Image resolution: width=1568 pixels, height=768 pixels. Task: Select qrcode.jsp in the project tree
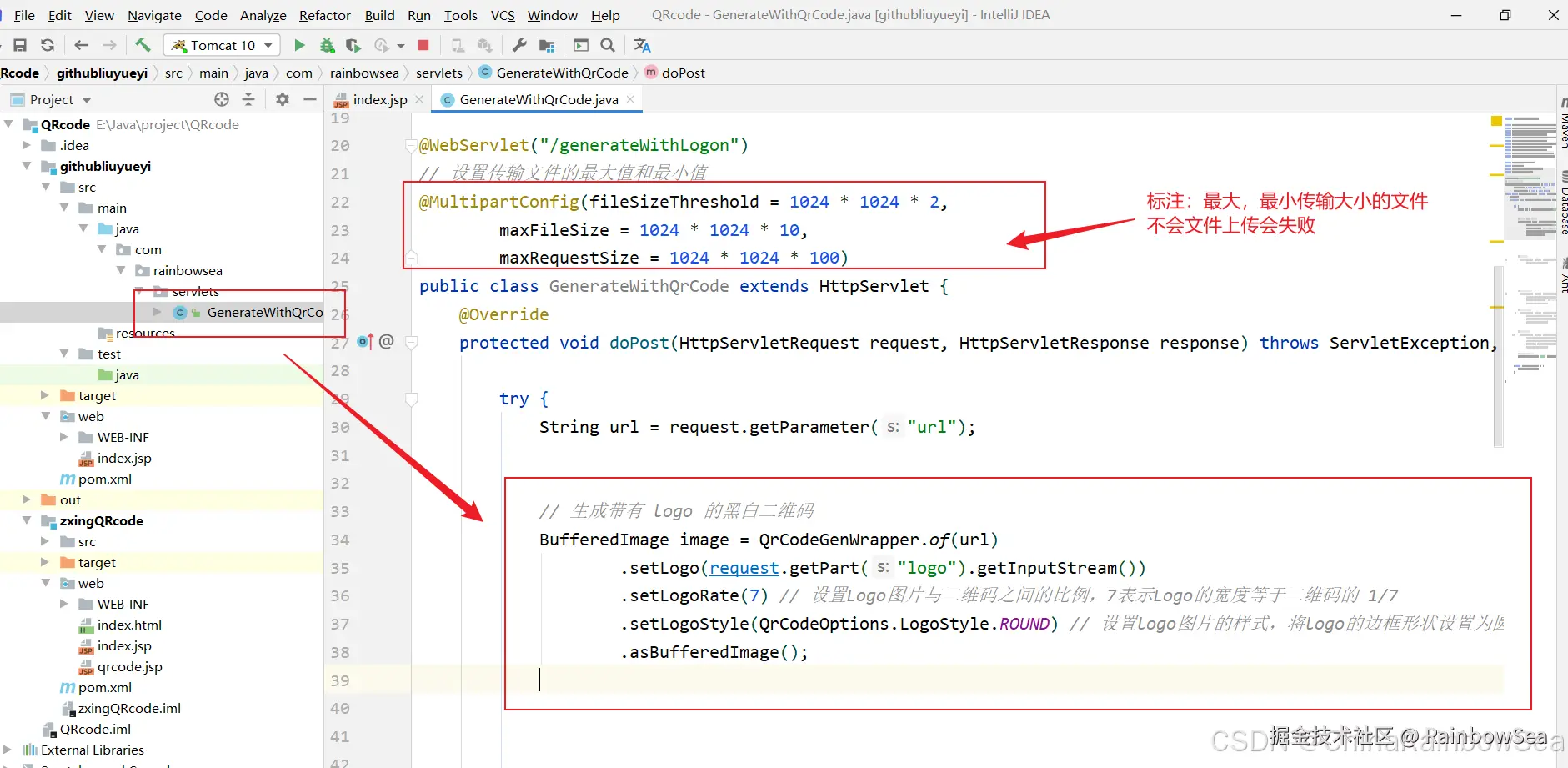click(x=129, y=666)
